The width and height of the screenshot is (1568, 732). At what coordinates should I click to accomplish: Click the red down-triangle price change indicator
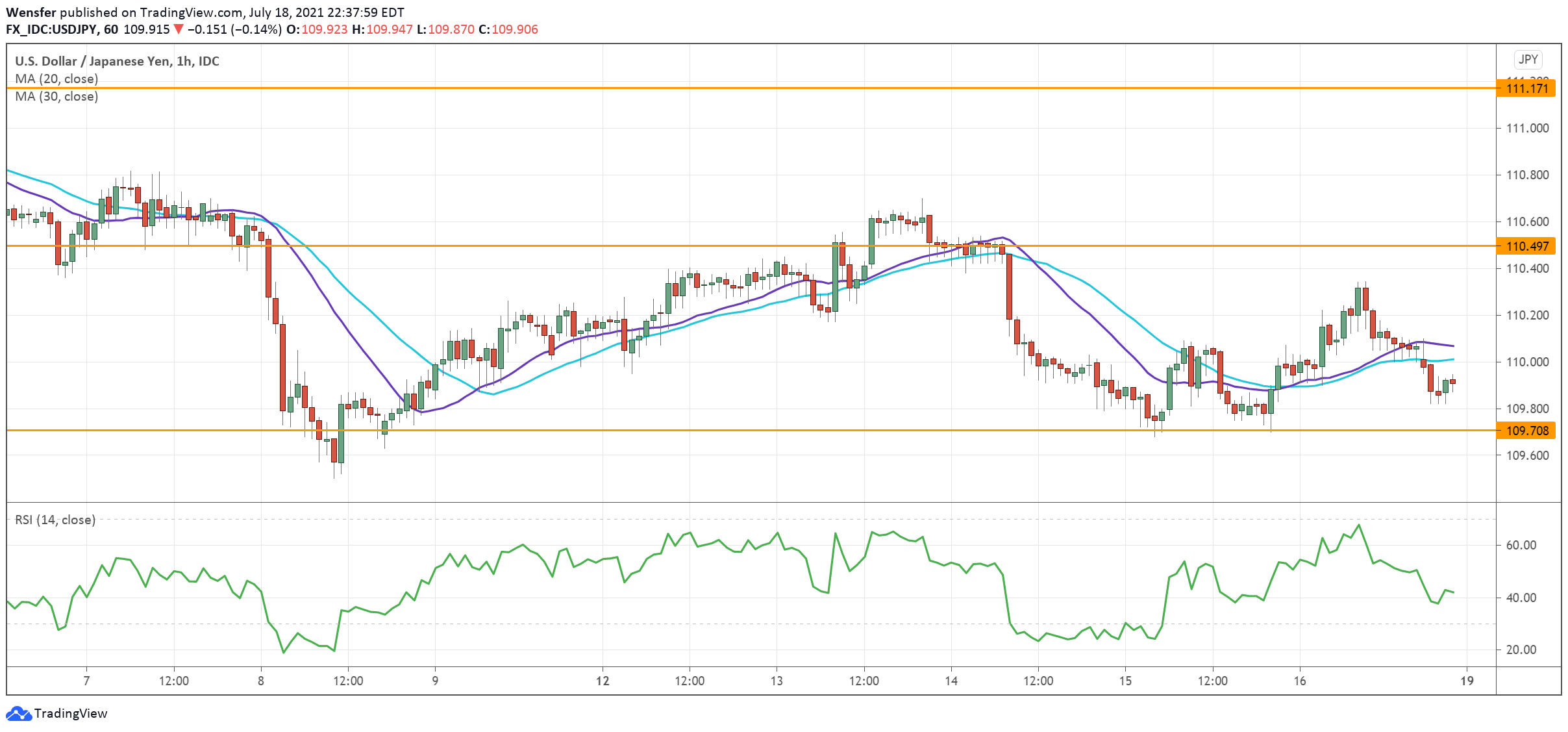click(x=179, y=29)
